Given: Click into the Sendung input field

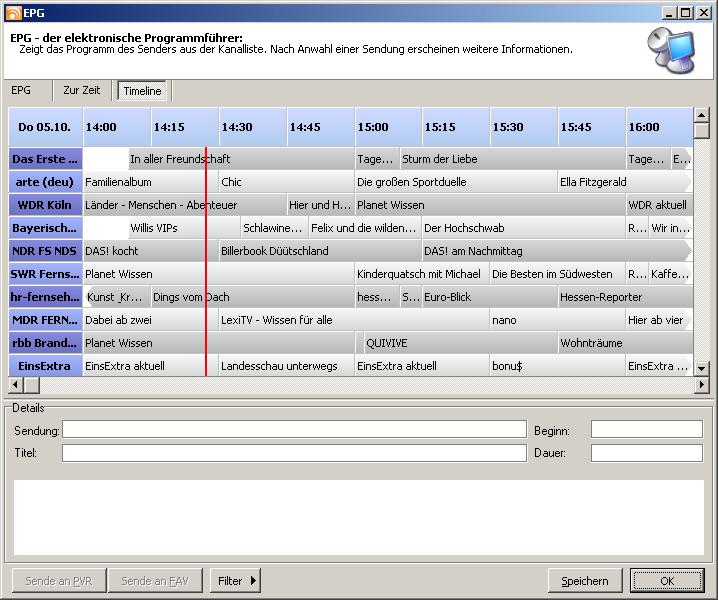Looking at the screenshot, I should pyautogui.click(x=294, y=430).
